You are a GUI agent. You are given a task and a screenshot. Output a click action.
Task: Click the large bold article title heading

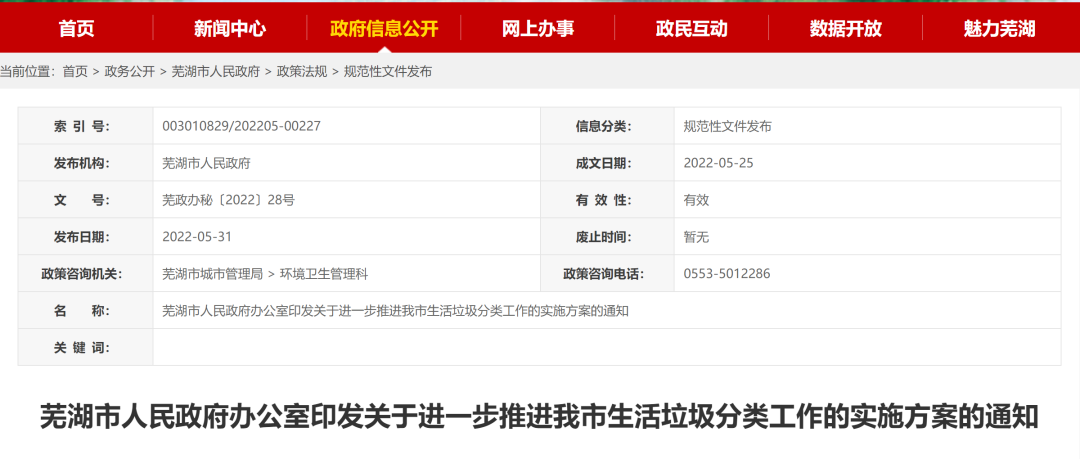(x=540, y=416)
